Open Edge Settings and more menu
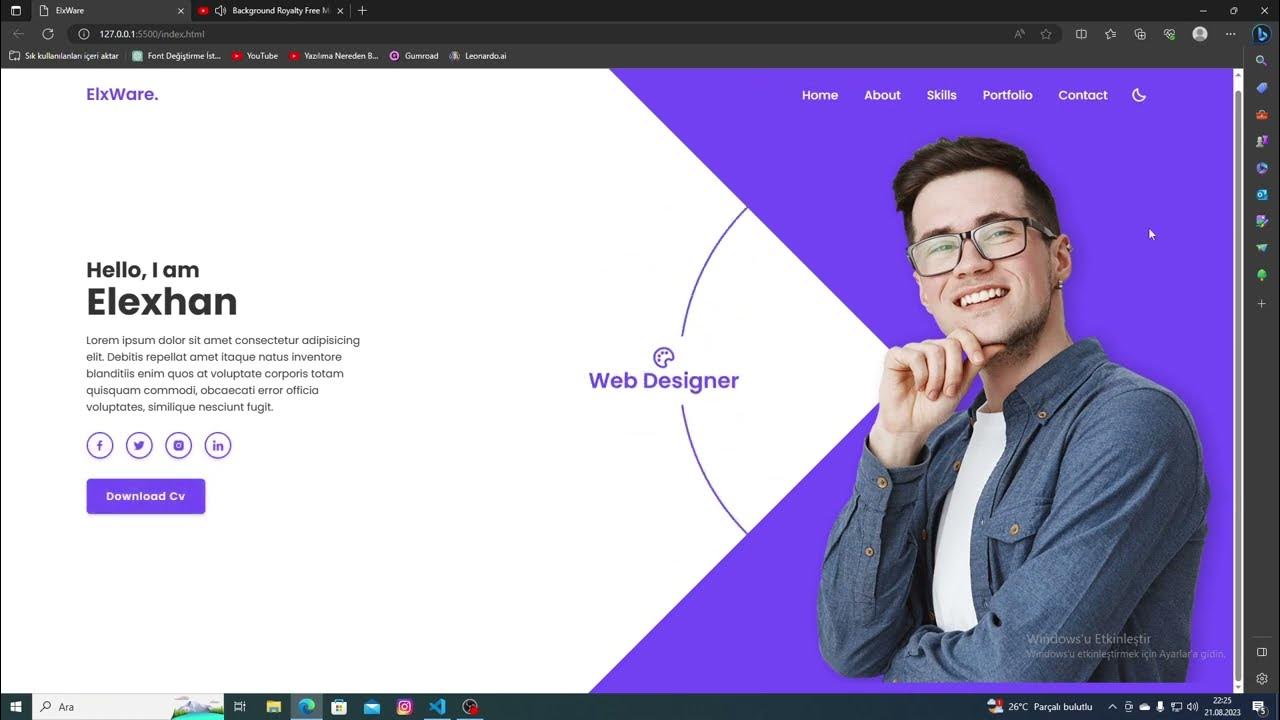Screen dimensions: 1280x720 pyautogui.click(x=1232, y=34)
